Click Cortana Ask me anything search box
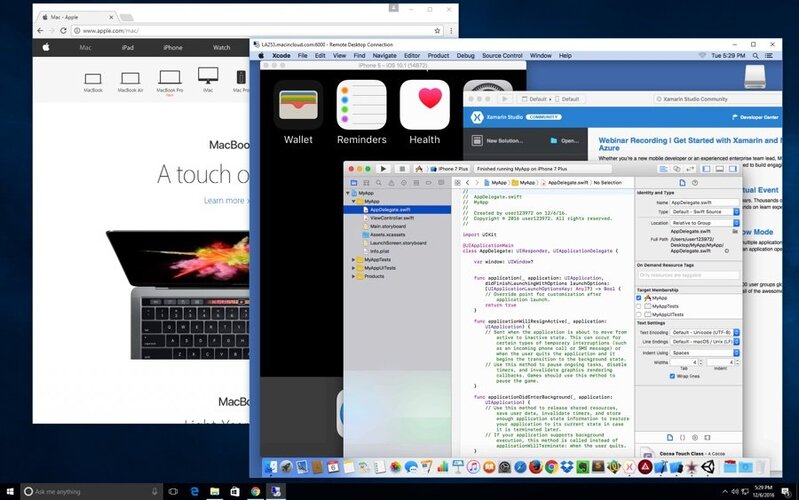This screenshot has width=799, height=500. tap(92, 491)
